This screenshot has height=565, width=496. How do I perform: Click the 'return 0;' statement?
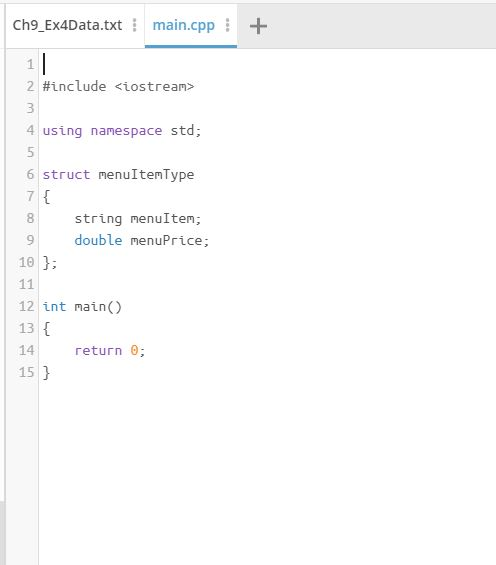click(x=110, y=350)
